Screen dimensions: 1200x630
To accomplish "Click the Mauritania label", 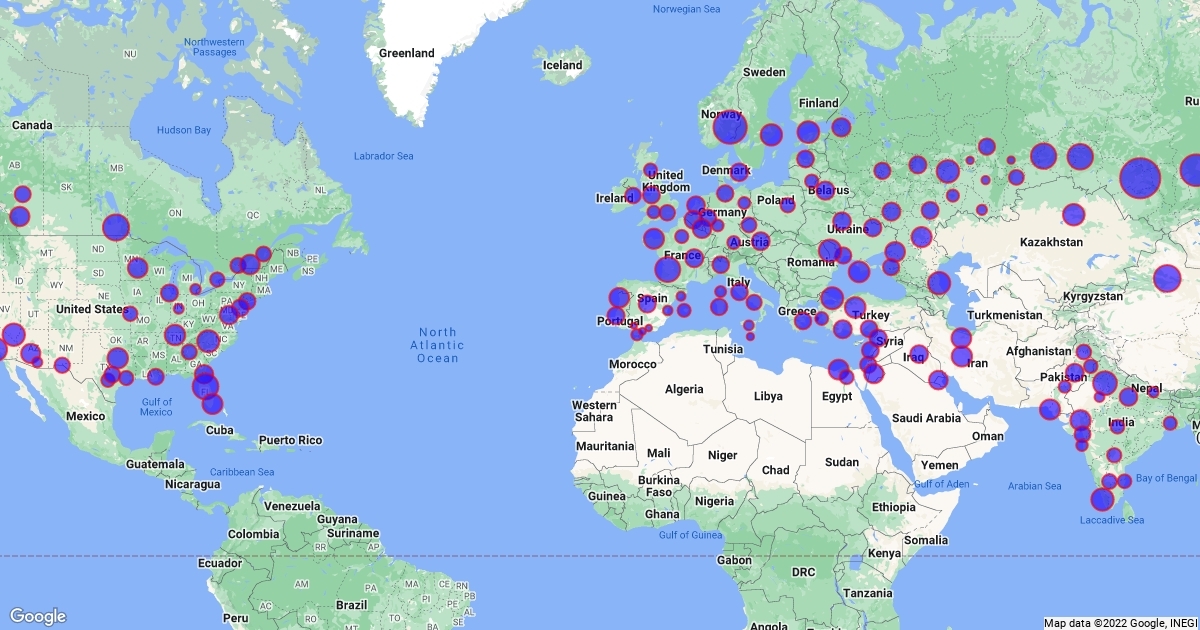I will [605, 446].
